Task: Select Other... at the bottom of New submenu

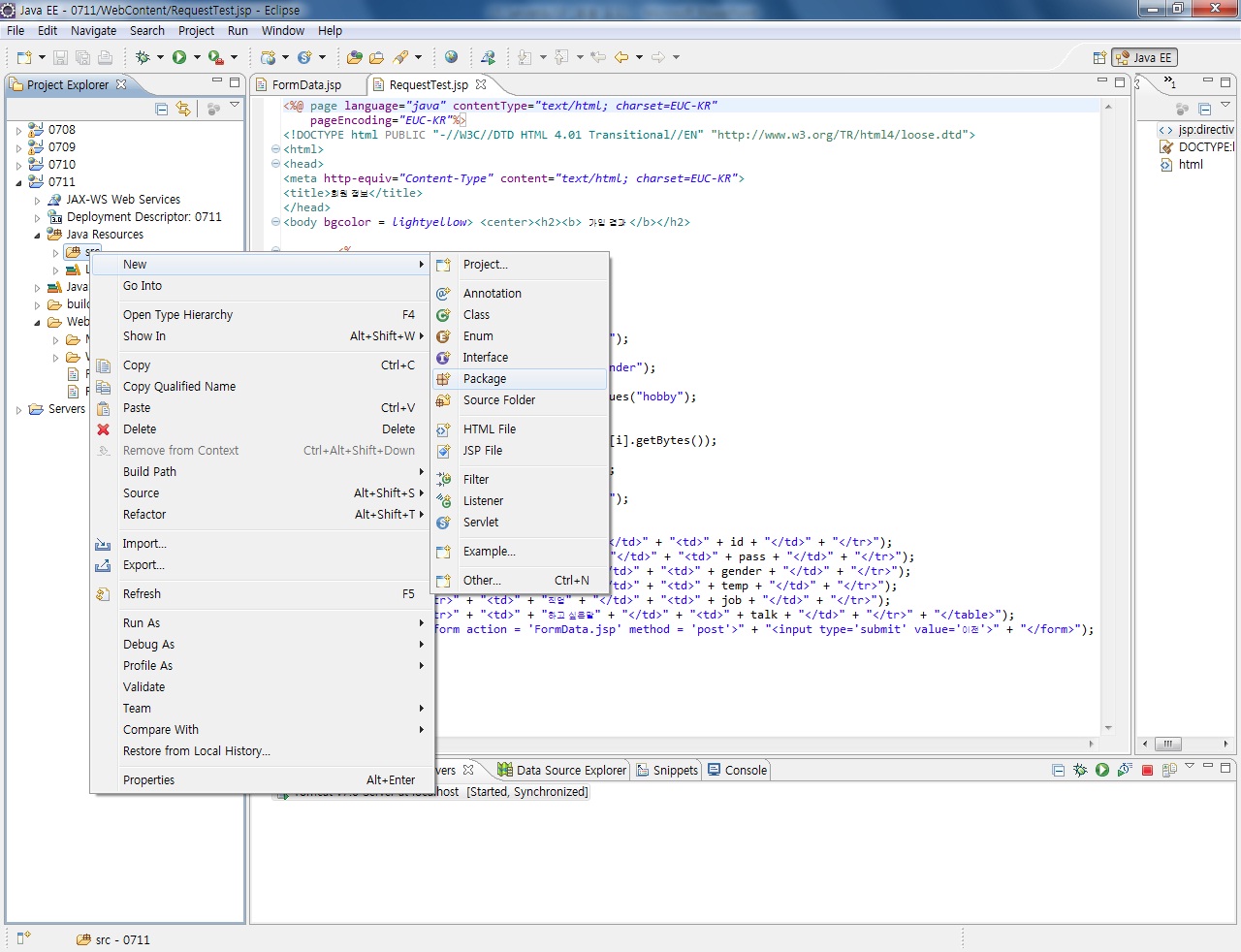Action: pos(482,580)
